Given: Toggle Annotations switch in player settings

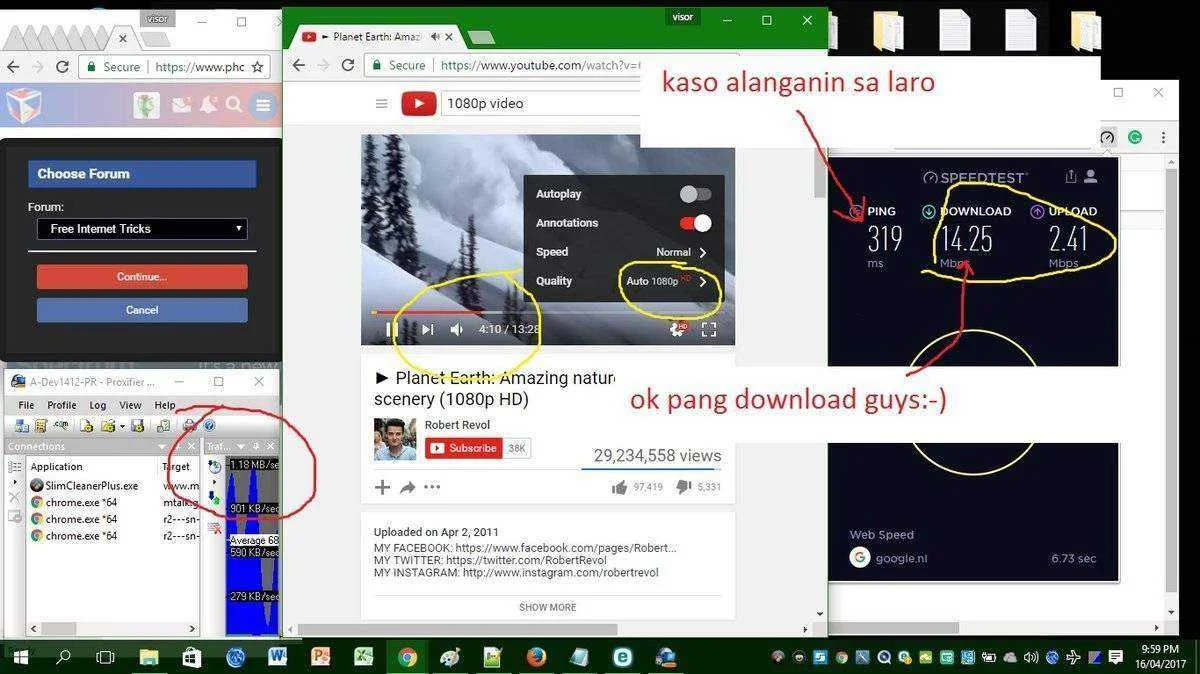Looking at the screenshot, I should point(695,223).
